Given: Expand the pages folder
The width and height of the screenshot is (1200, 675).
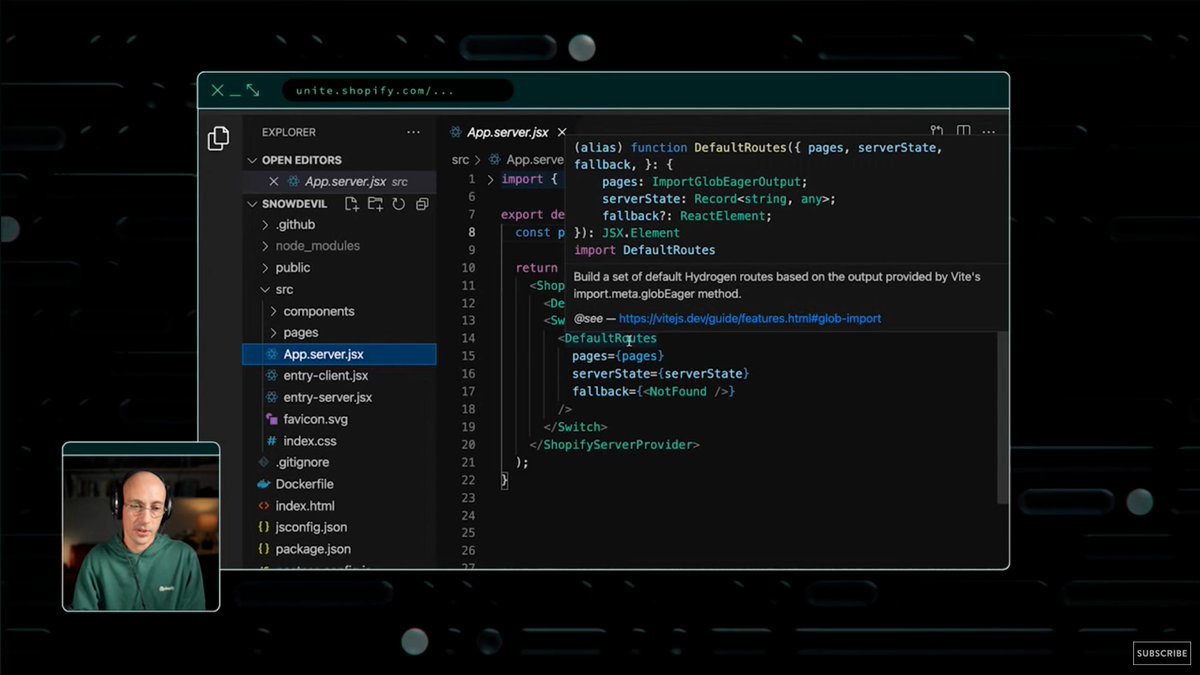Looking at the screenshot, I should coord(273,333).
